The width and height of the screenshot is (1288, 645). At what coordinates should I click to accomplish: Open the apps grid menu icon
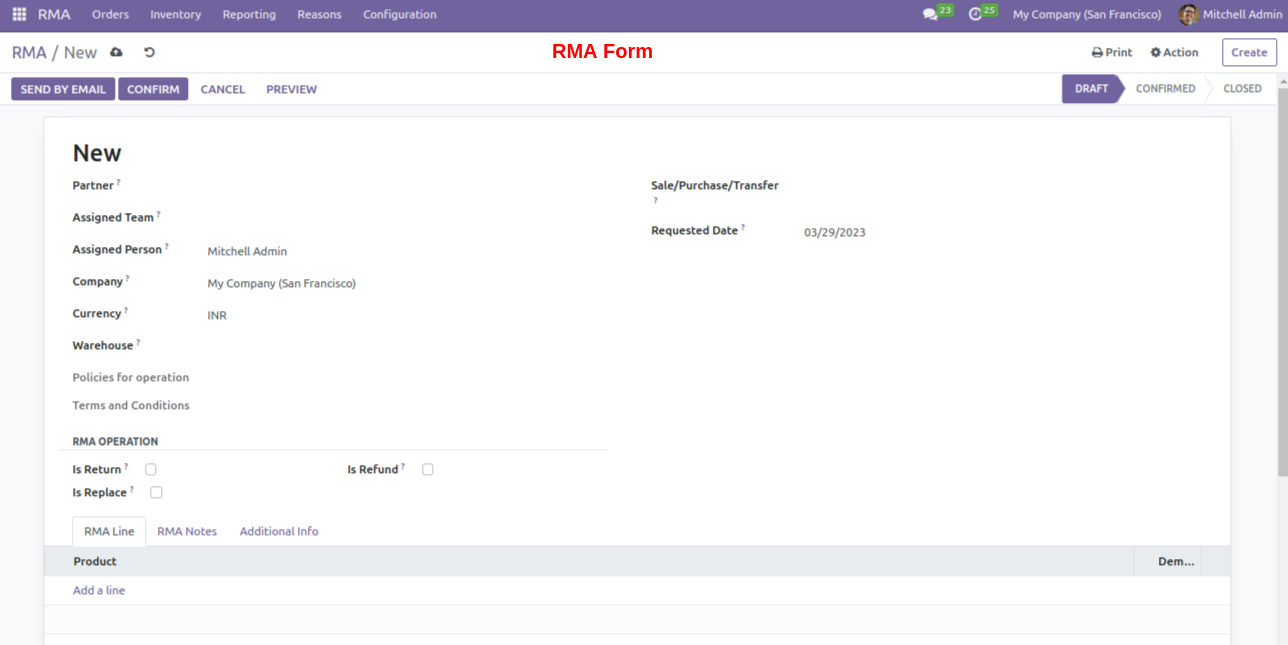tap(19, 14)
